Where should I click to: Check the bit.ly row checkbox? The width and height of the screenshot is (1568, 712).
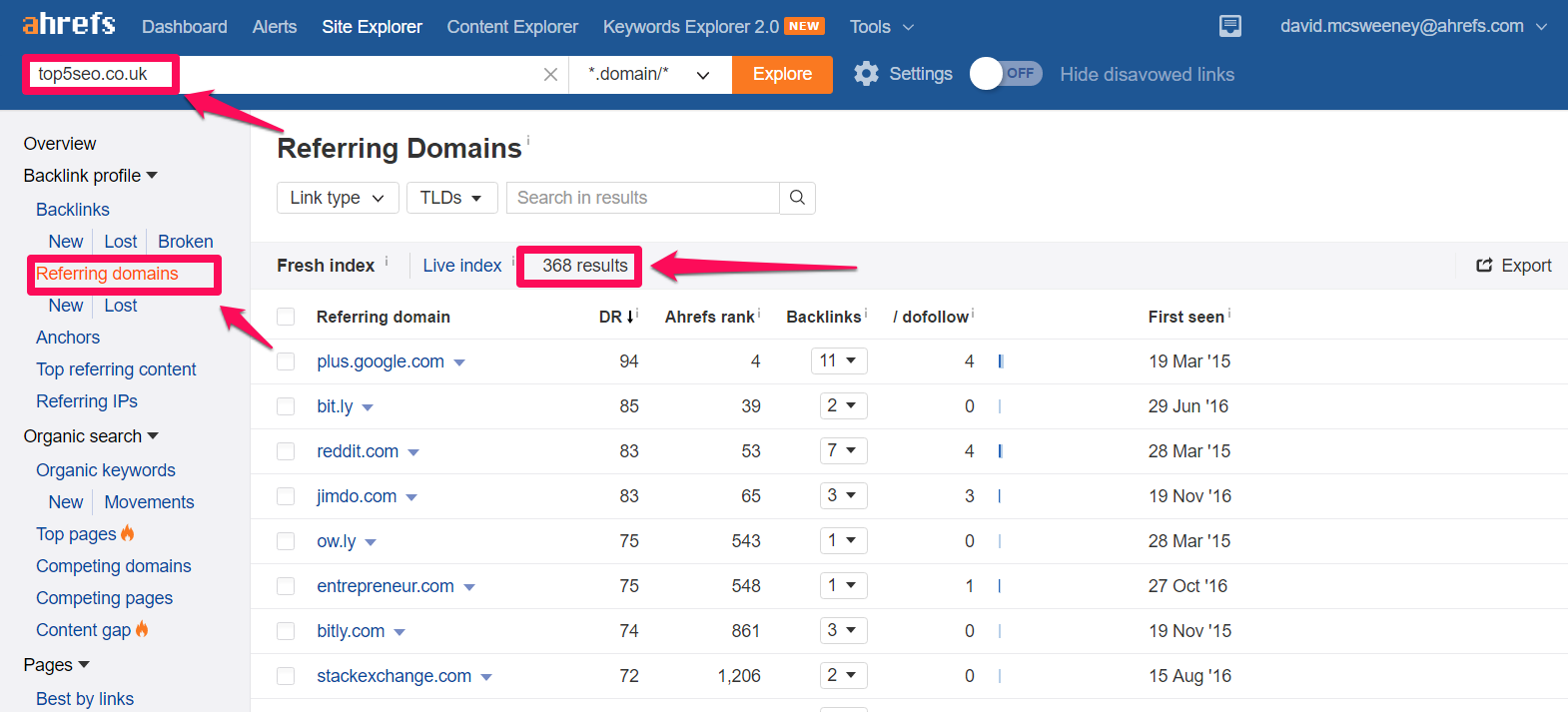point(286,406)
